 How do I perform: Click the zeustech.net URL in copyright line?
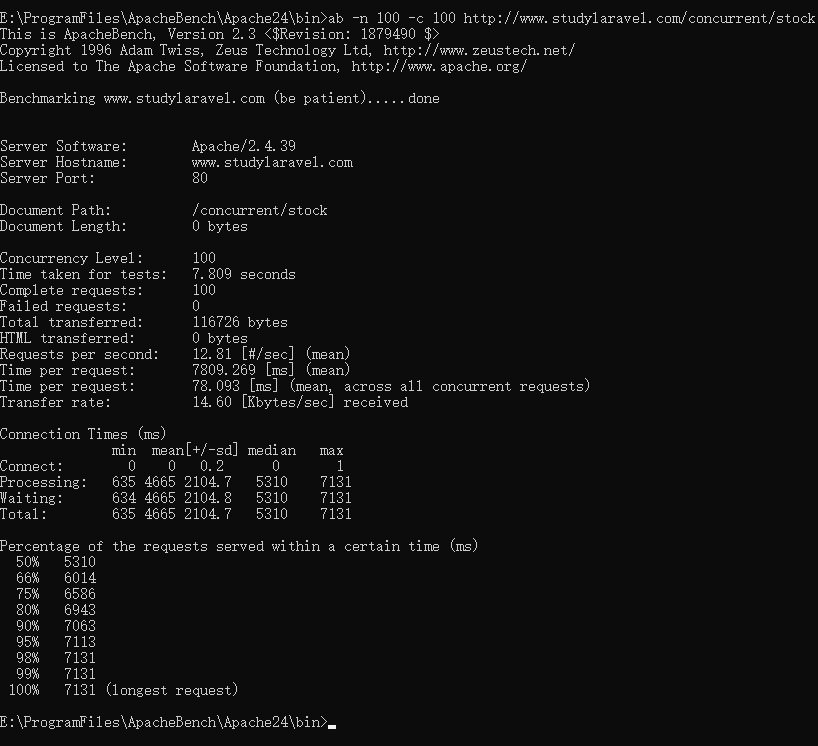[479, 51]
